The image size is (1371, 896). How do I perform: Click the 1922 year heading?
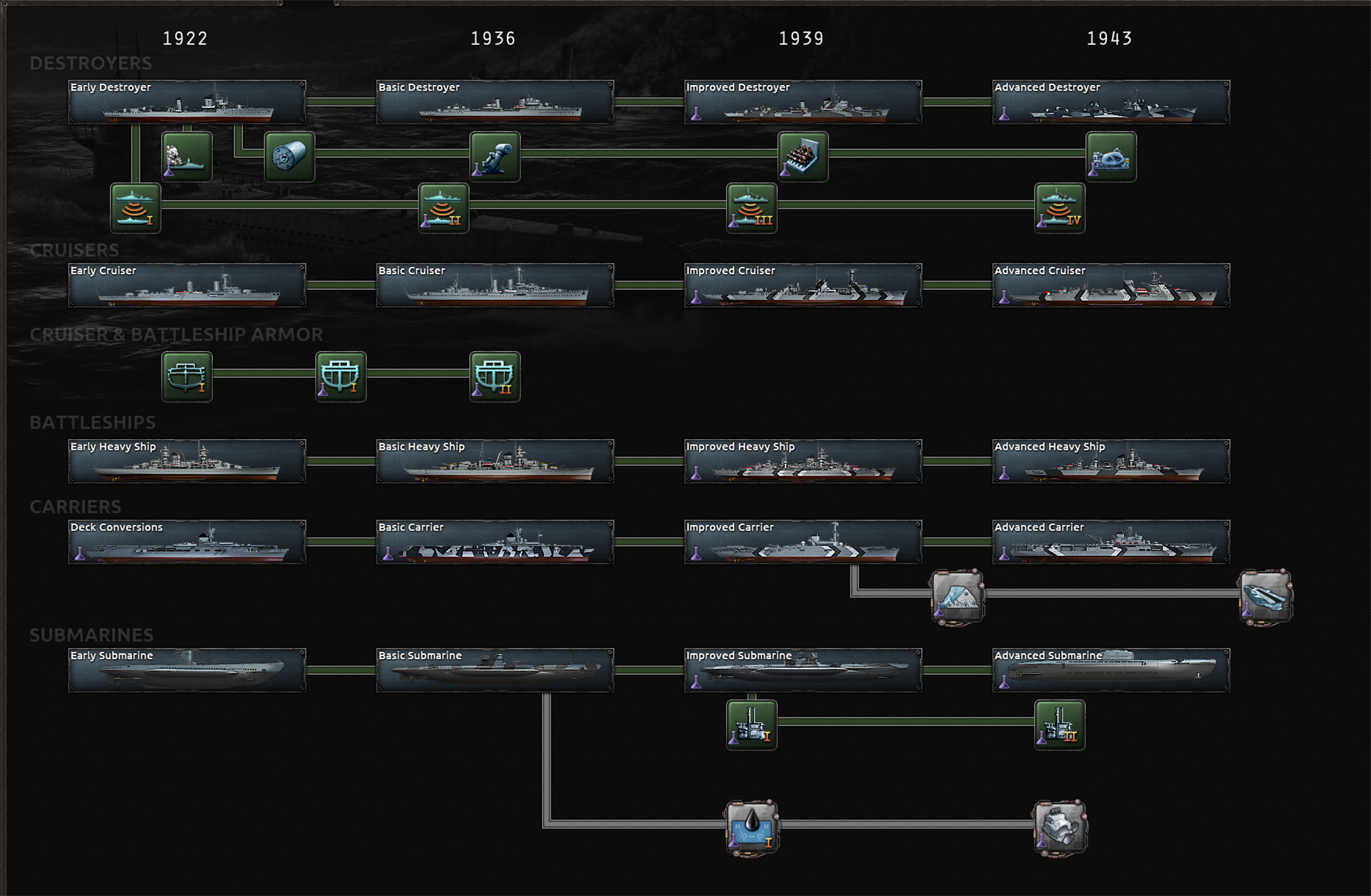[x=185, y=39]
